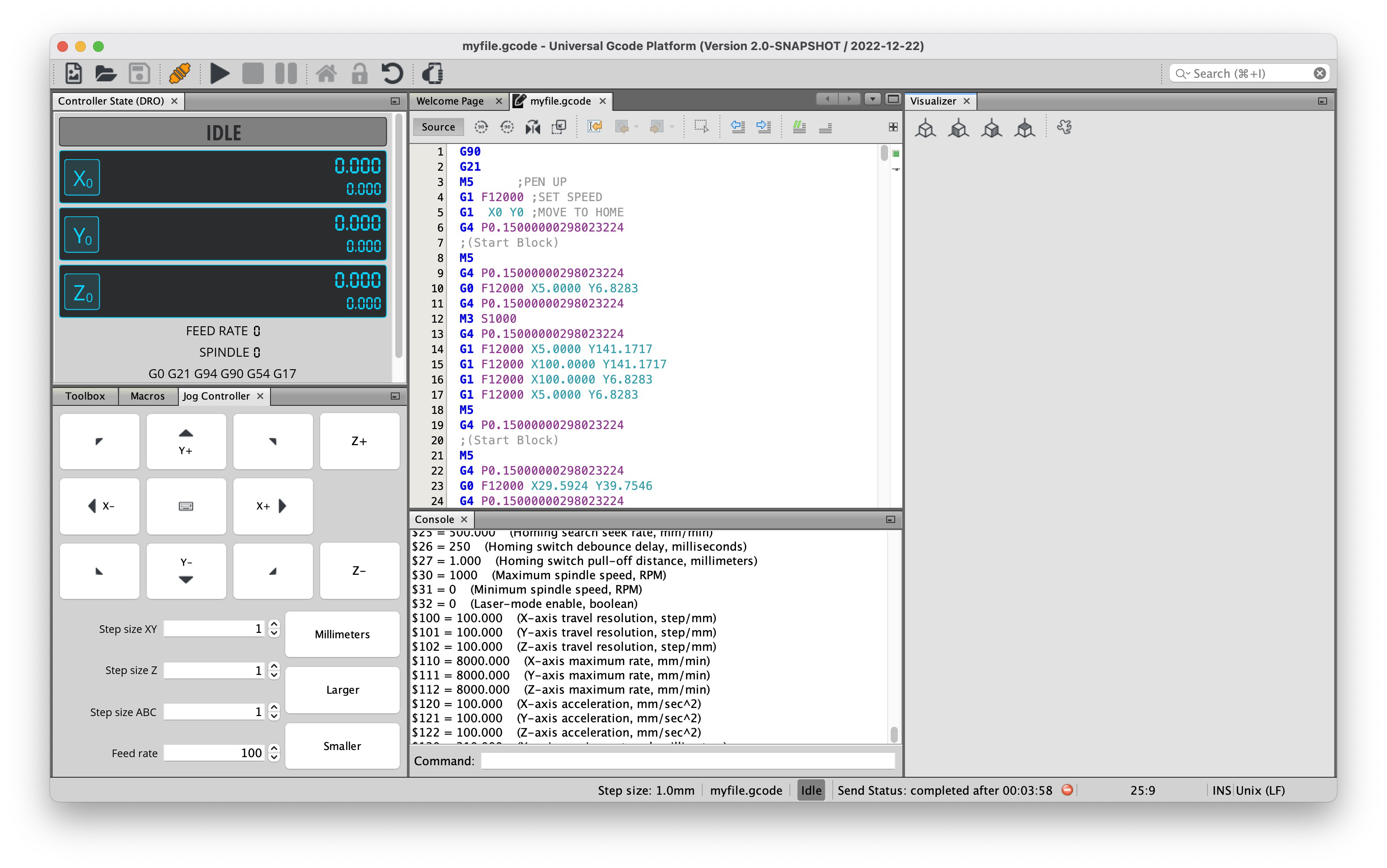Click the translate/move gcode icon

558,127
